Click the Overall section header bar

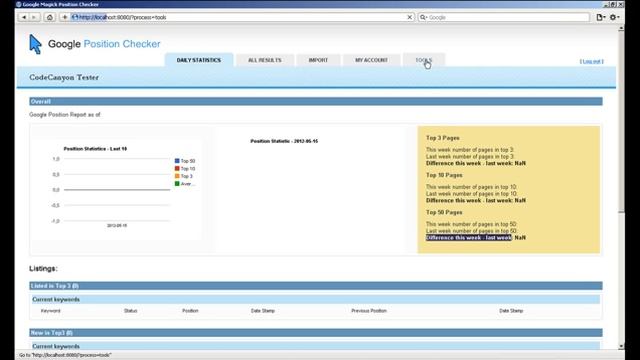coord(316,101)
